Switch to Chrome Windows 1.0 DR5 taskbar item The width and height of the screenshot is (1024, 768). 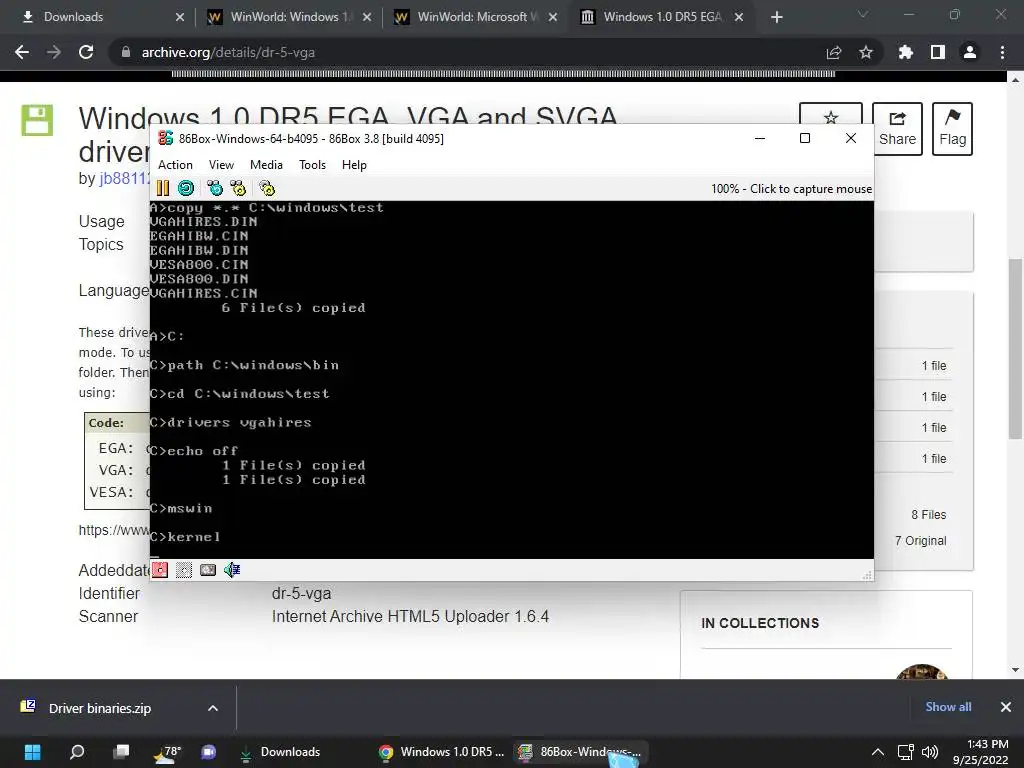(x=443, y=752)
